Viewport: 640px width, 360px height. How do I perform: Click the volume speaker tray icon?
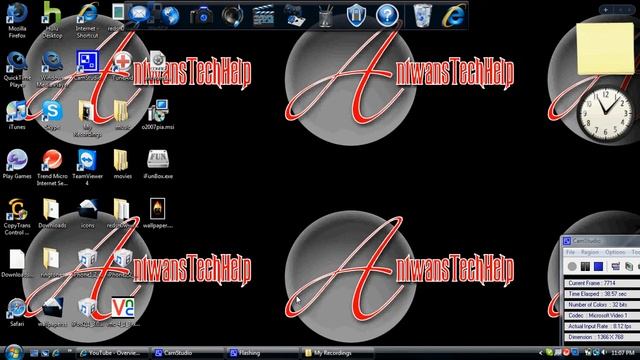pyautogui.click(x=604, y=353)
